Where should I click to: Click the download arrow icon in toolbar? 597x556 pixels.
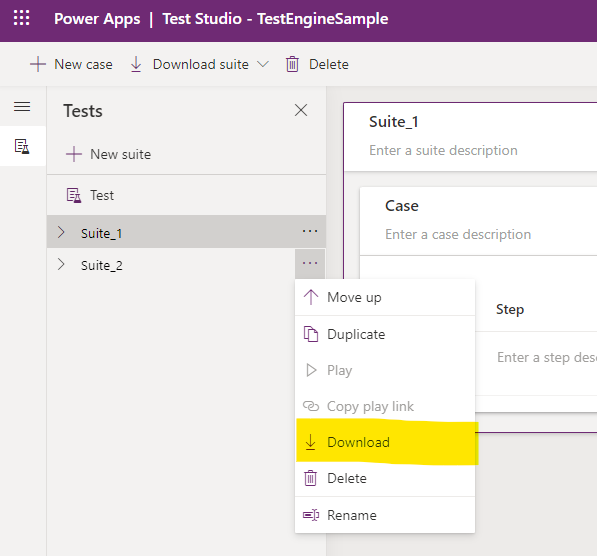click(x=136, y=64)
